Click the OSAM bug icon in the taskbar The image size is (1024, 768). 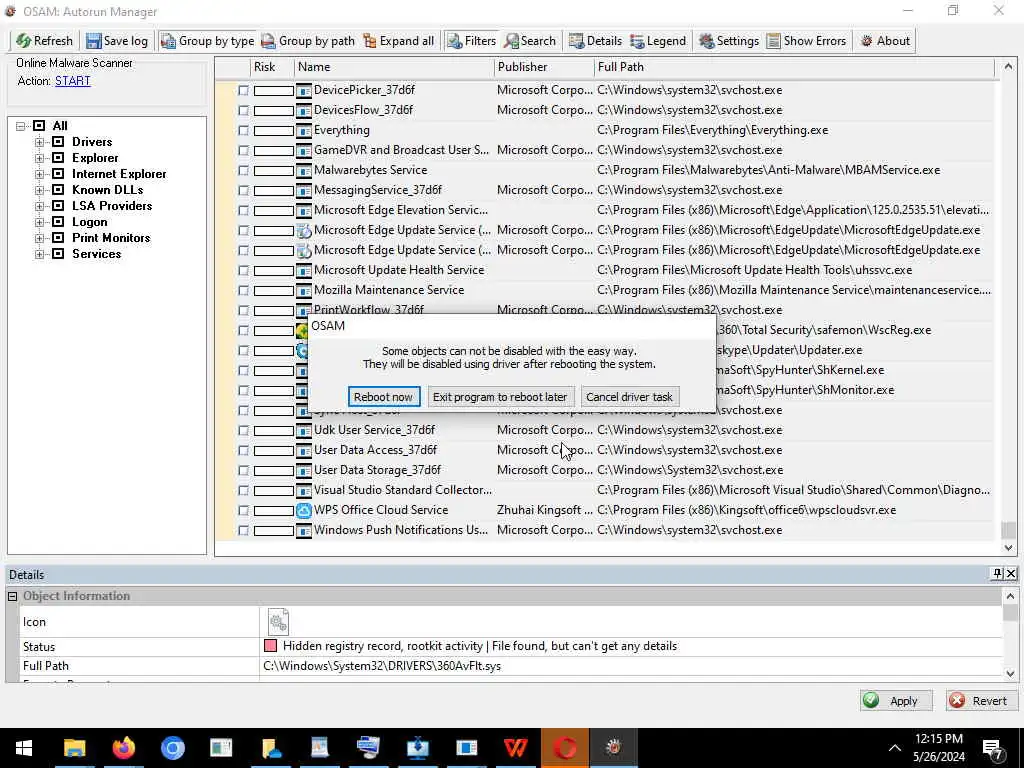click(x=613, y=748)
